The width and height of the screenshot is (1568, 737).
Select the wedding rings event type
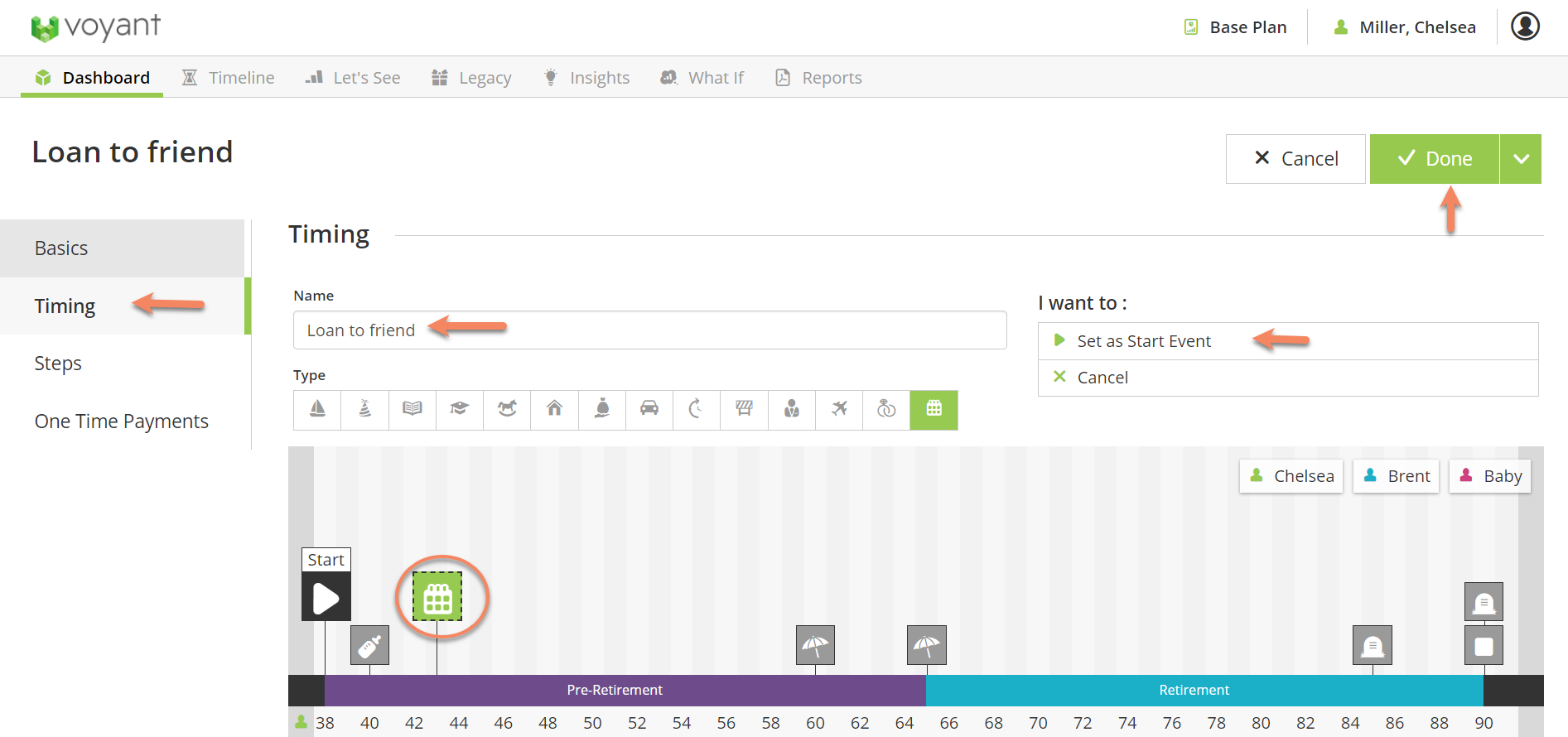coord(886,409)
